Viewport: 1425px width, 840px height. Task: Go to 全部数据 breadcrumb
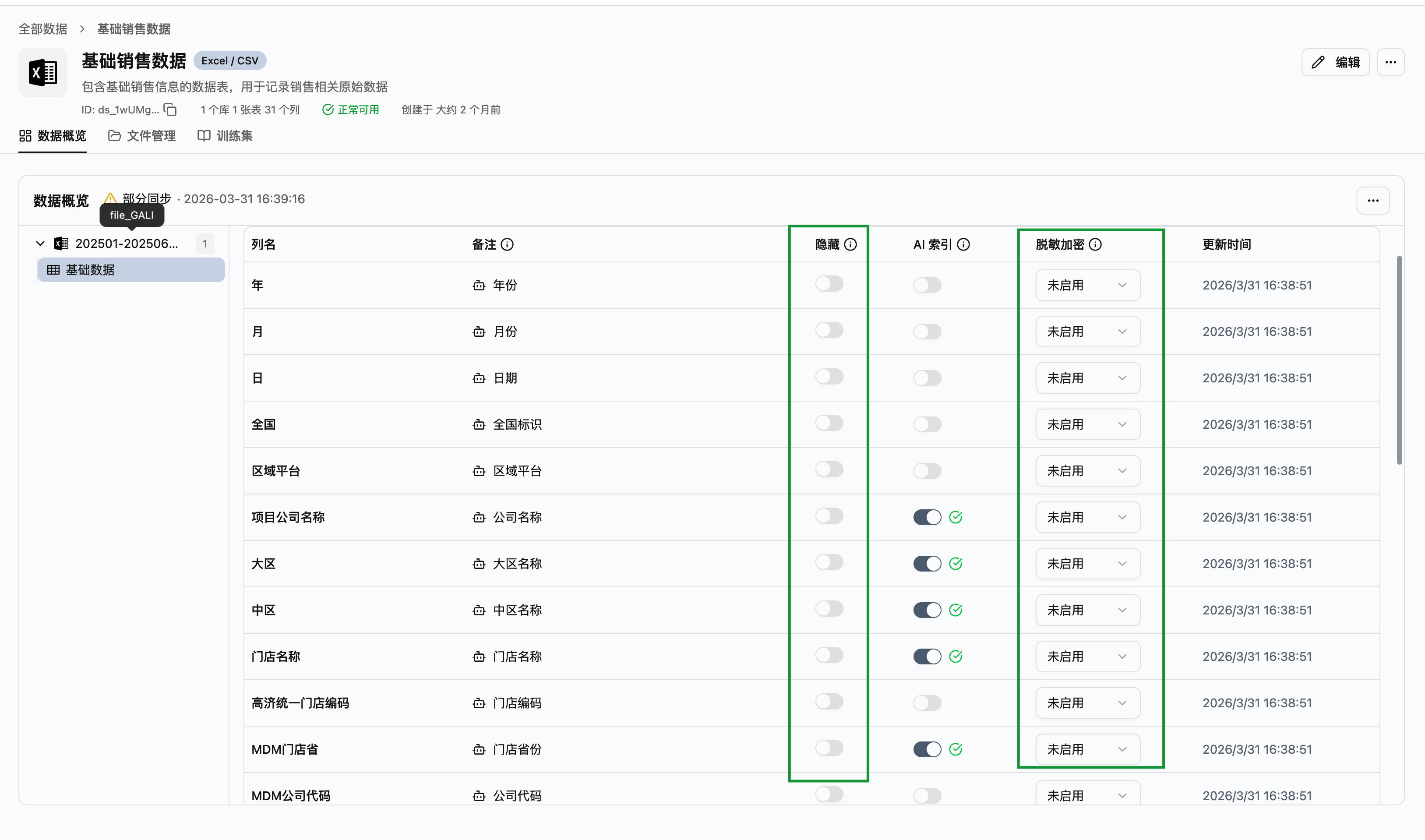pos(43,28)
